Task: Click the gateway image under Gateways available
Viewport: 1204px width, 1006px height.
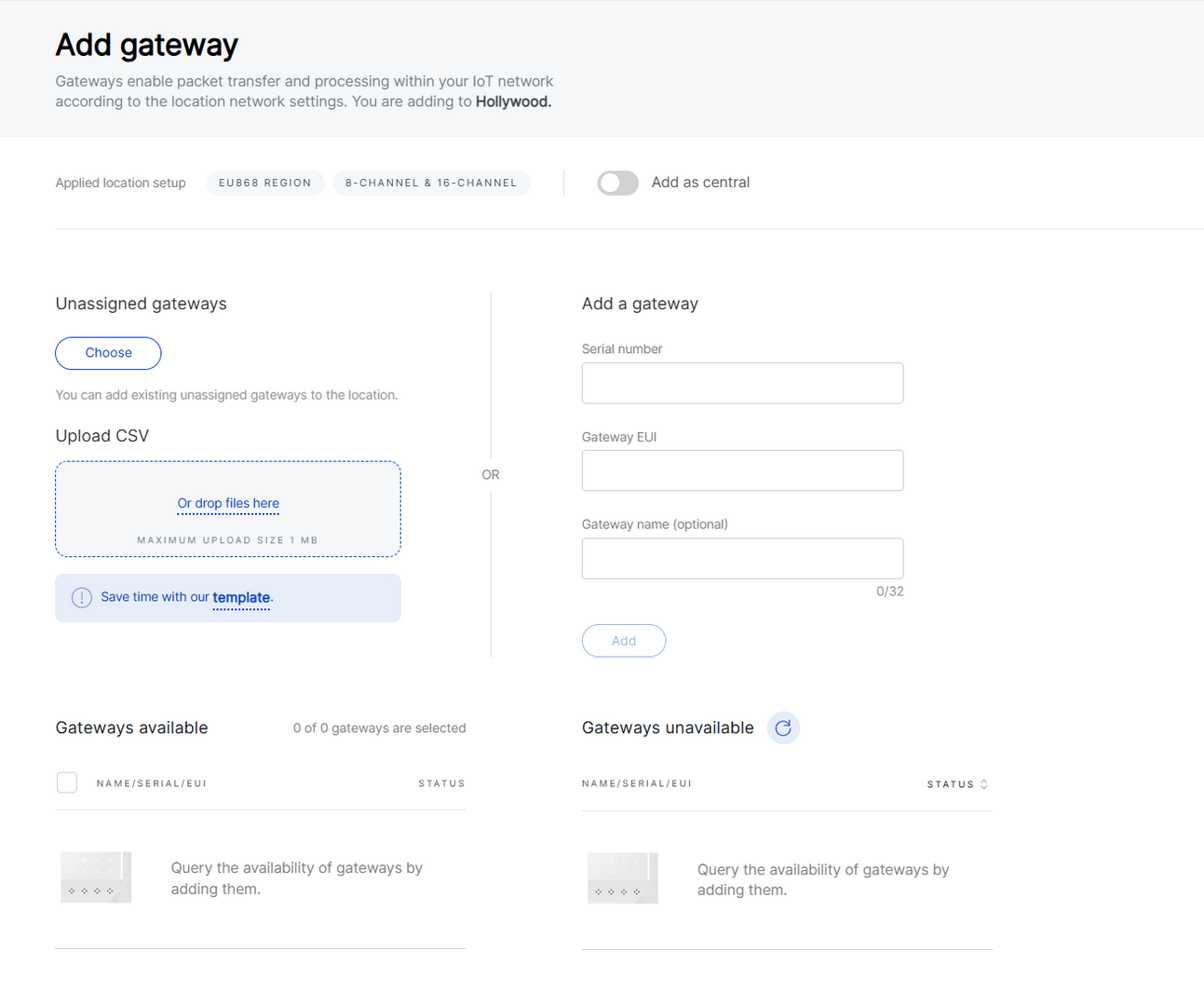Action: (96, 877)
